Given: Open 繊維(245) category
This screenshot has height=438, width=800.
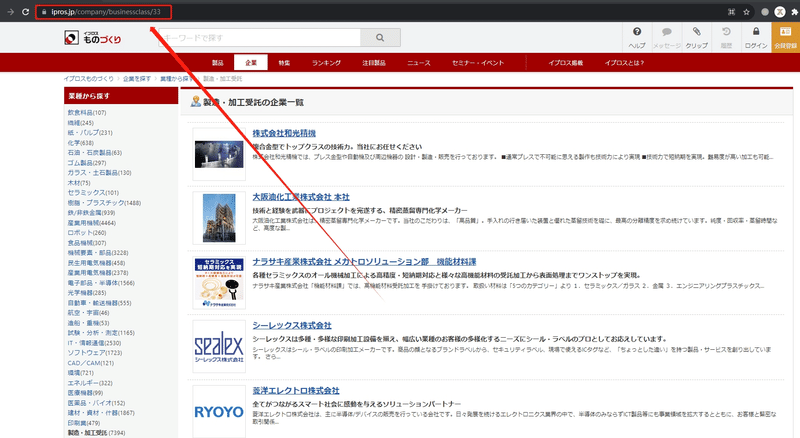Looking at the screenshot, I should (x=81, y=123).
